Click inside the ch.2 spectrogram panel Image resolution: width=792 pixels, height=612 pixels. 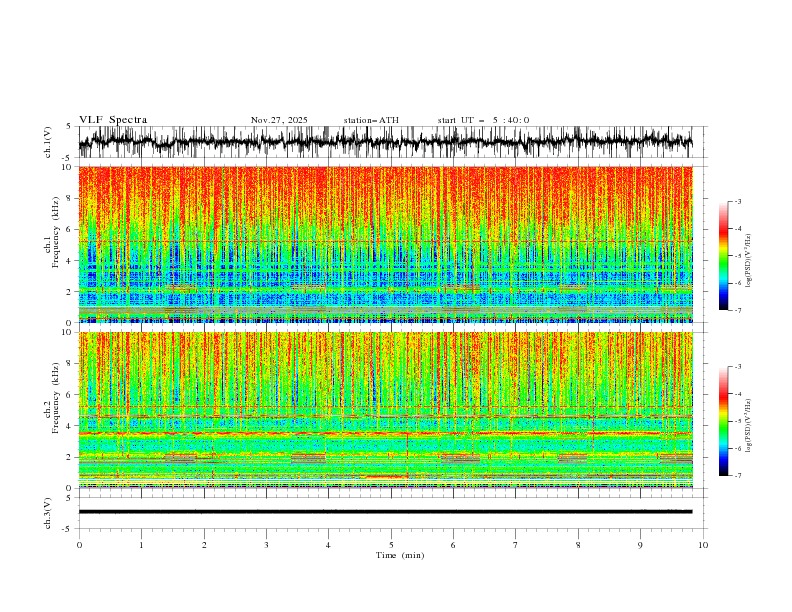click(385, 410)
